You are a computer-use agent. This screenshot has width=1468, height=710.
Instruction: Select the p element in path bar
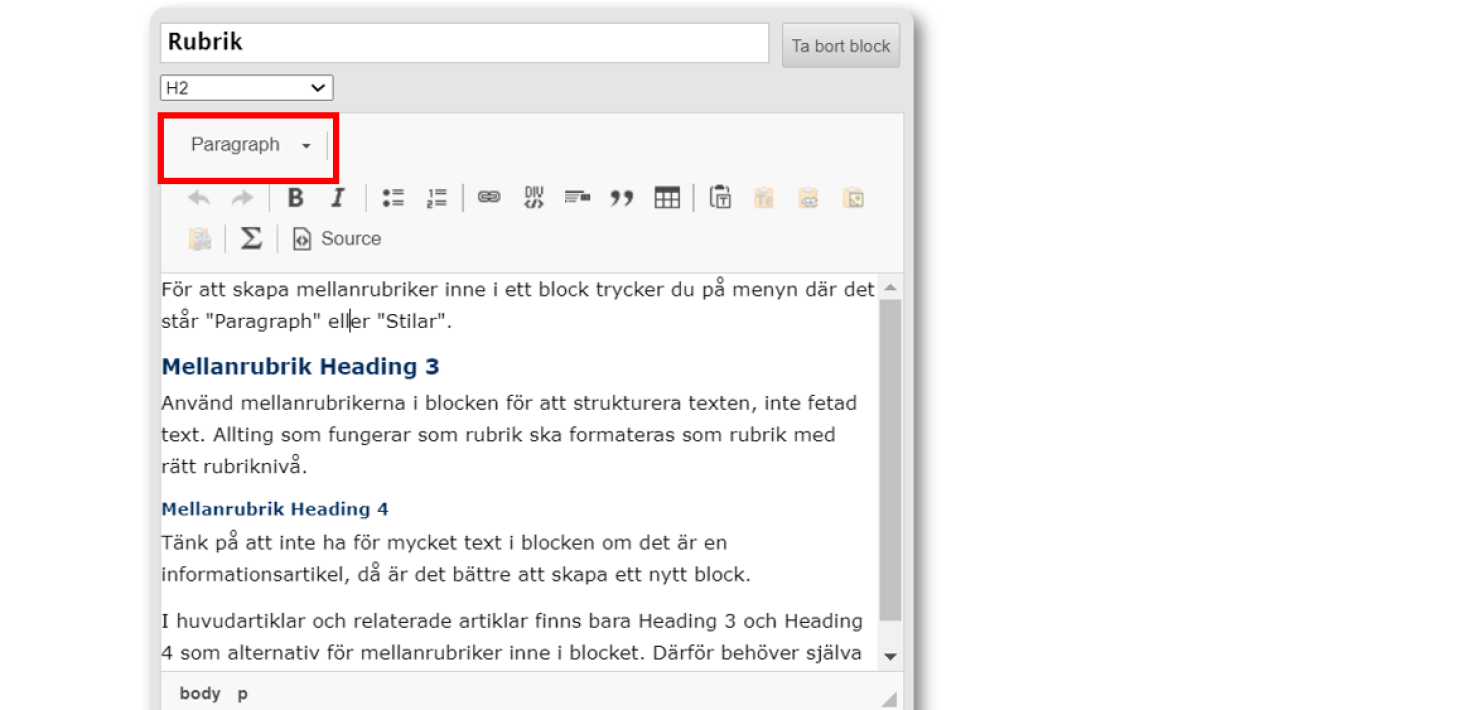(x=243, y=693)
